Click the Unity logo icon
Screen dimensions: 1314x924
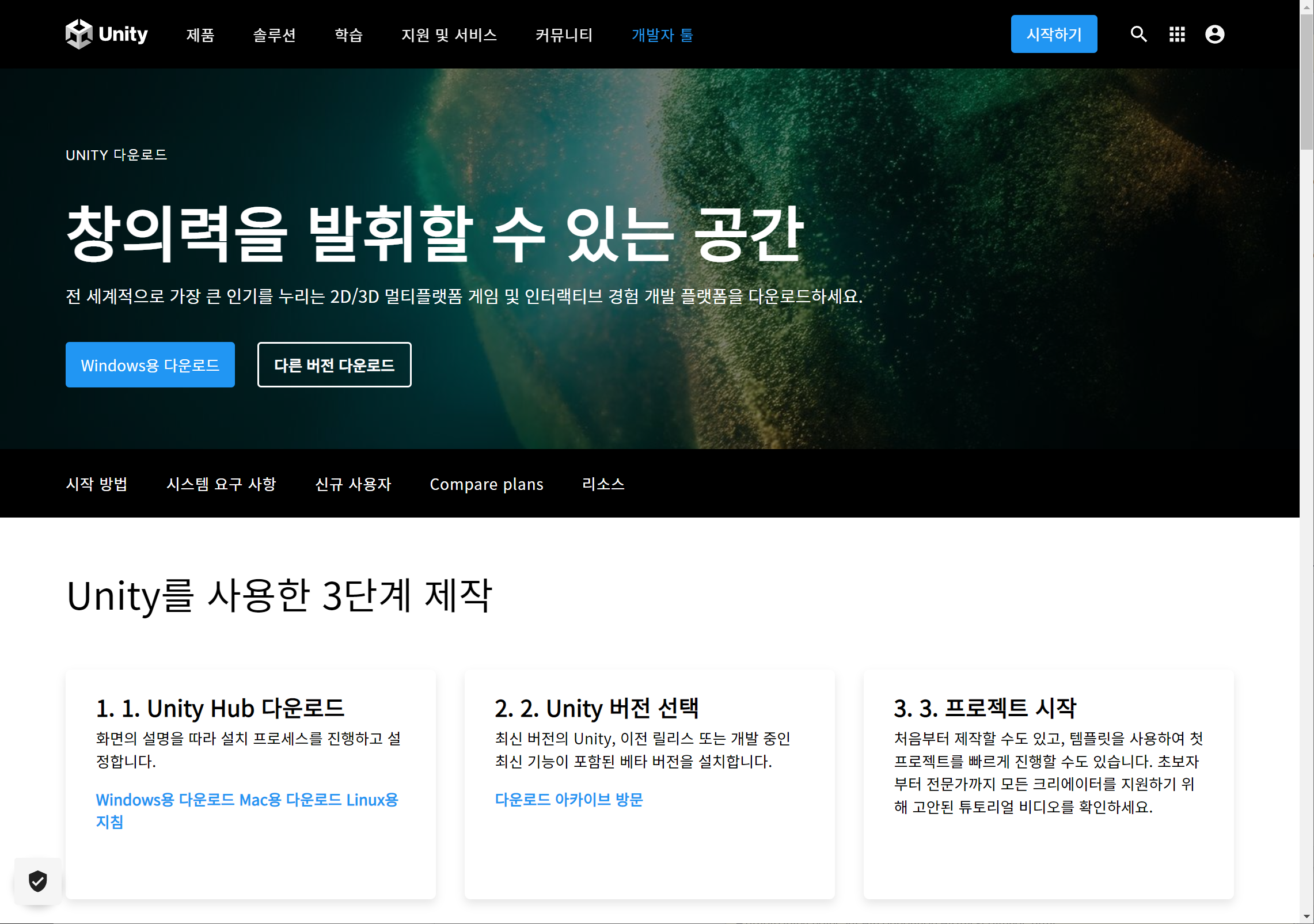(x=79, y=35)
